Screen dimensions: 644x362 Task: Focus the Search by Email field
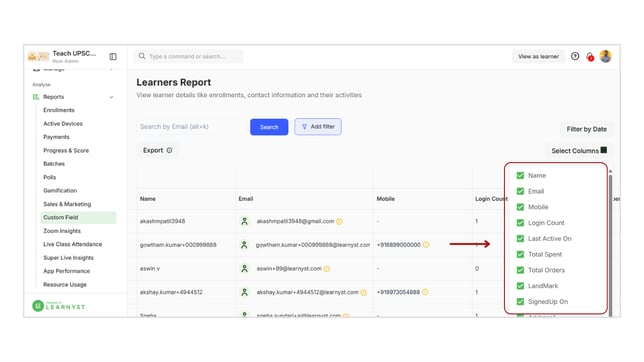click(x=191, y=127)
